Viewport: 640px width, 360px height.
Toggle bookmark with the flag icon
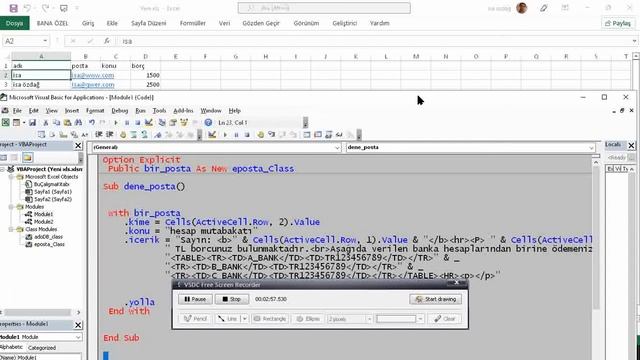coord(158,134)
